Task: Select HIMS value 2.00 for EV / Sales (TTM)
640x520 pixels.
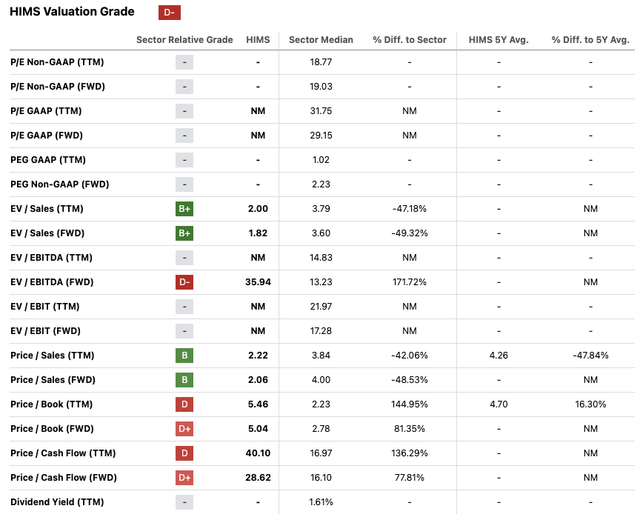Action: click(258, 209)
